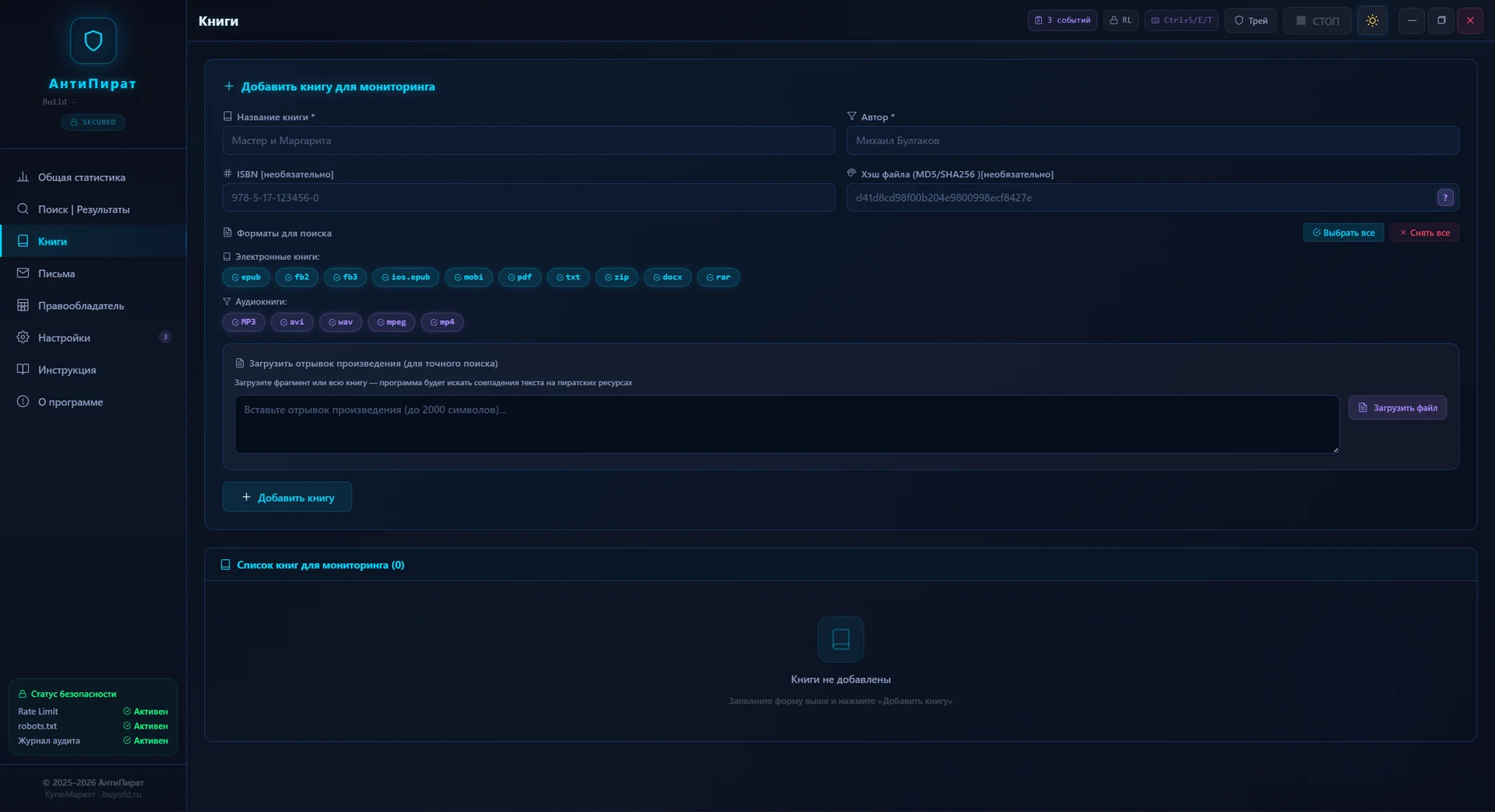The height and width of the screenshot is (812, 1495).
Task: Click the Трей button
Action: click(x=1251, y=21)
